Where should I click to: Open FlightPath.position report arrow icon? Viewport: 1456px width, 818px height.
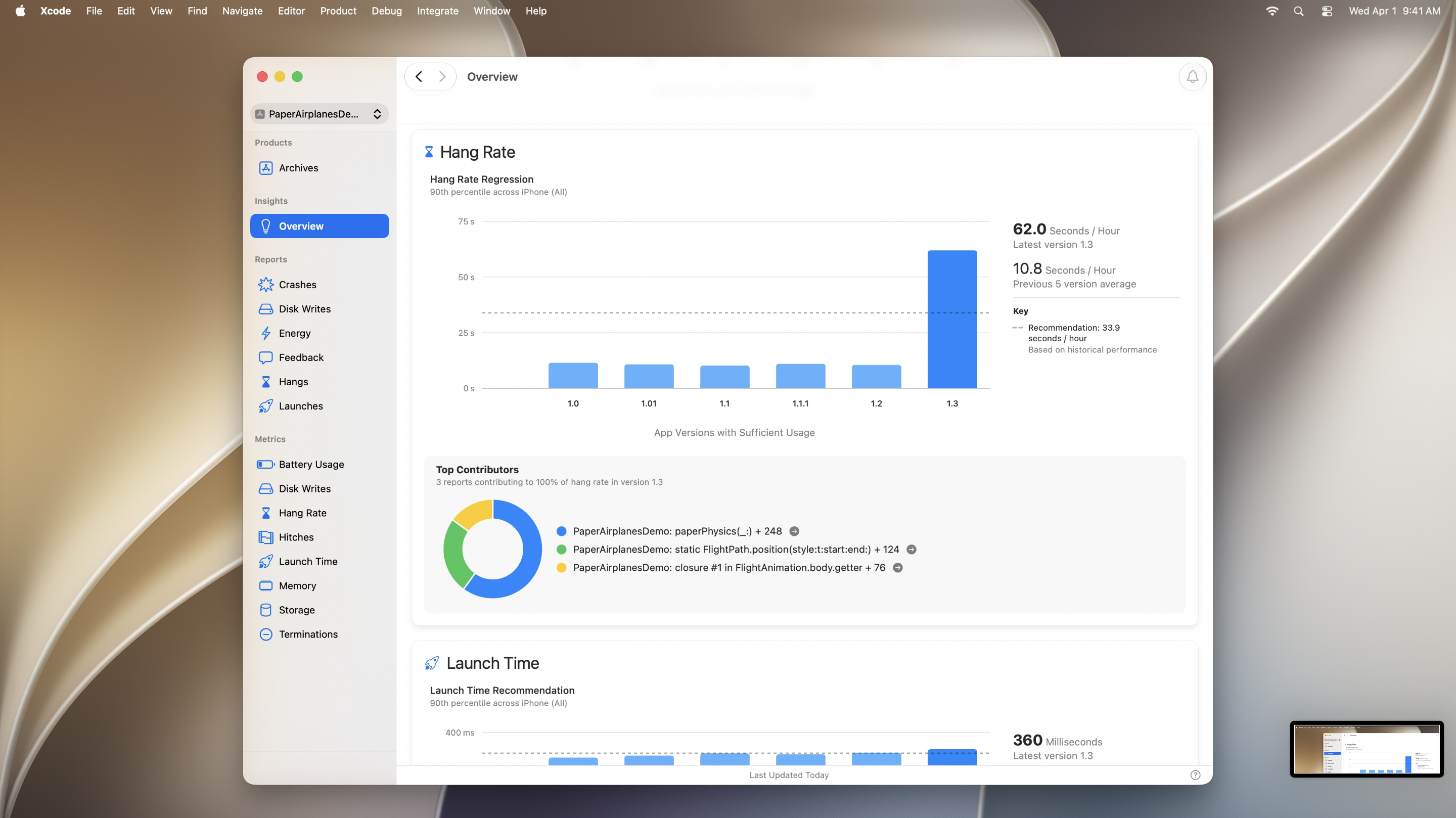point(911,550)
